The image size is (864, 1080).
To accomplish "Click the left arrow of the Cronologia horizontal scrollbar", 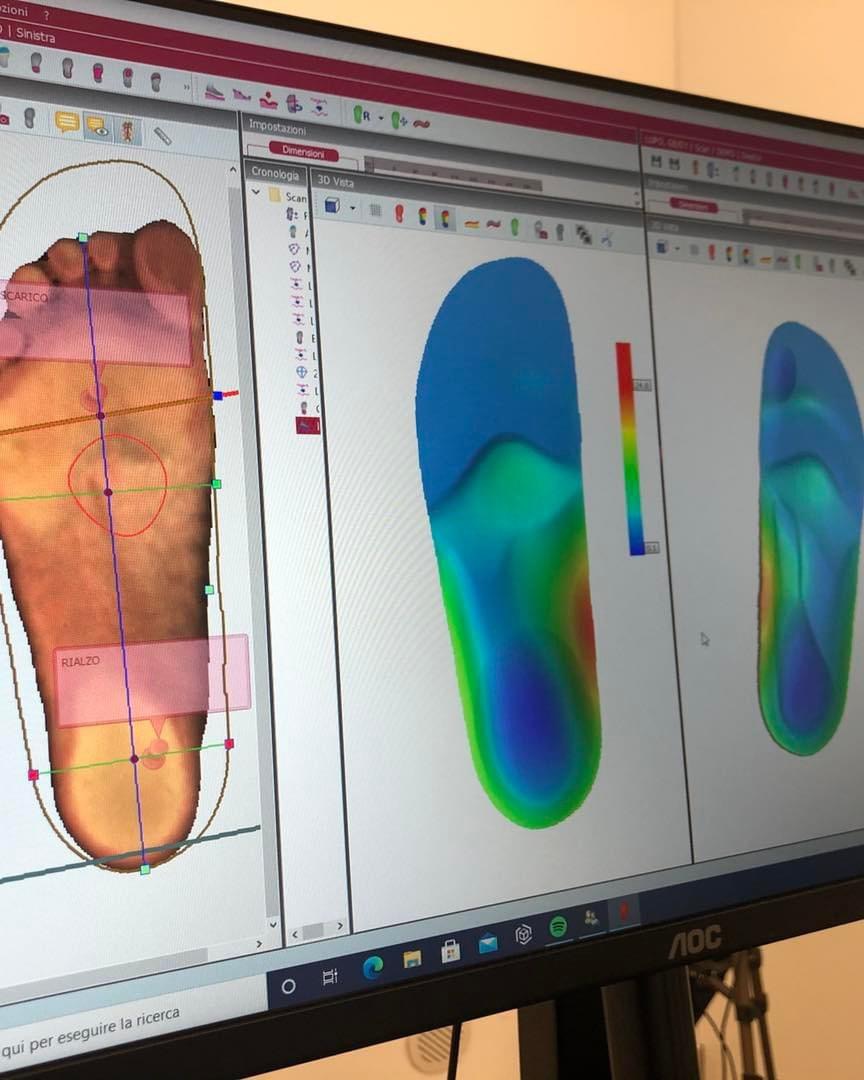I will point(296,935).
